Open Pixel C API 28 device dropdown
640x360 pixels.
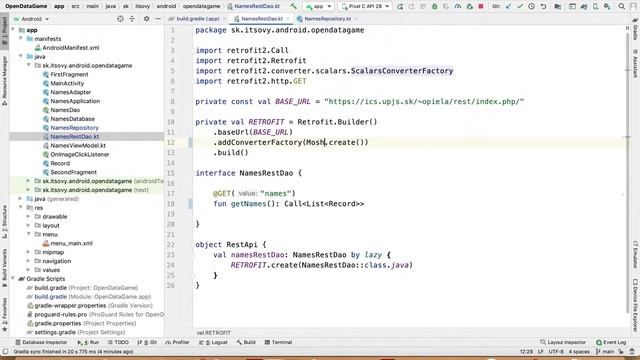pyautogui.click(x=365, y=7)
